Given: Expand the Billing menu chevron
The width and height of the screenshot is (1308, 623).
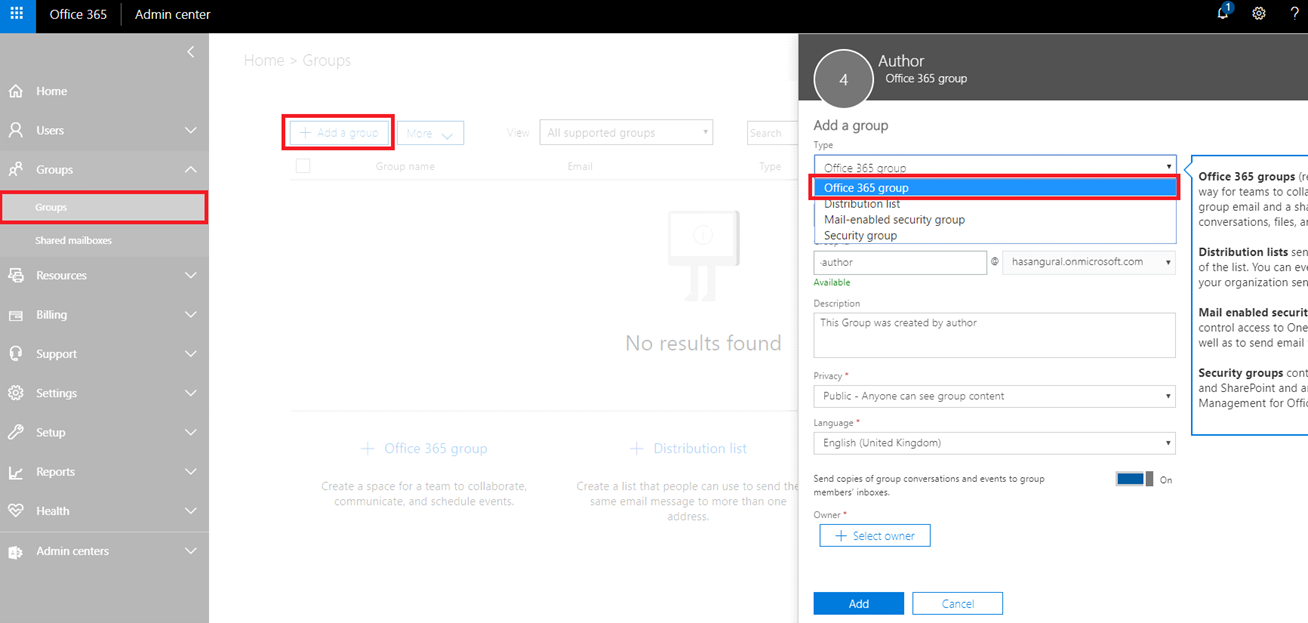Looking at the screenshot, I should click(x=191, y=315).
